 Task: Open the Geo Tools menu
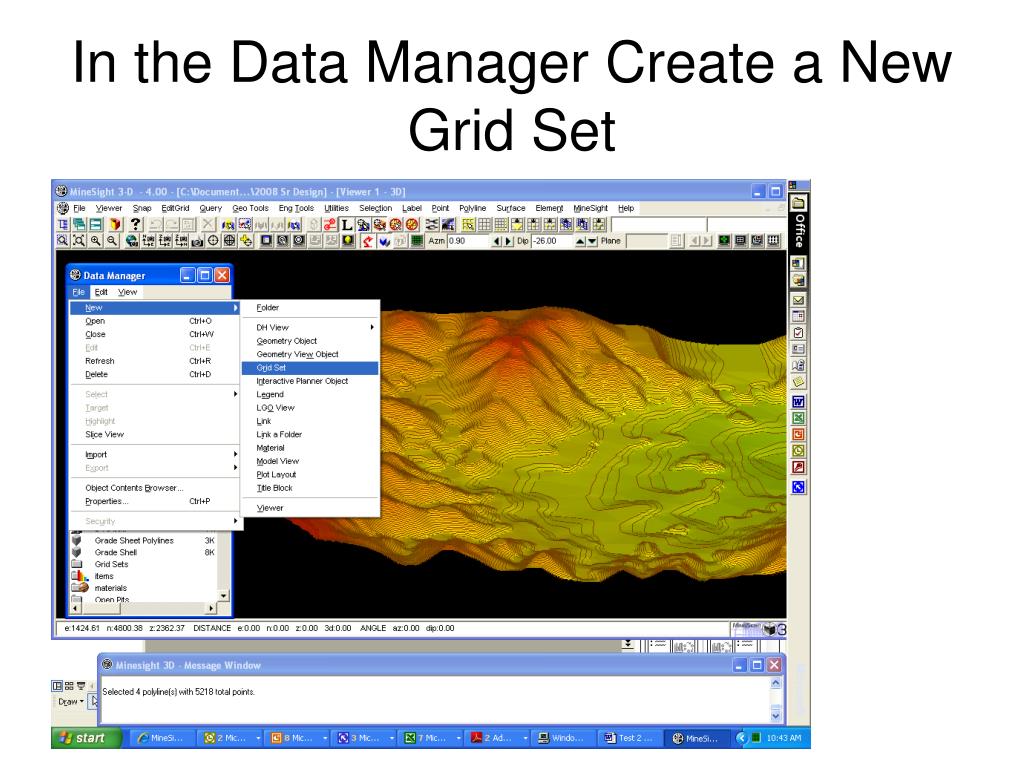[250, 208]
